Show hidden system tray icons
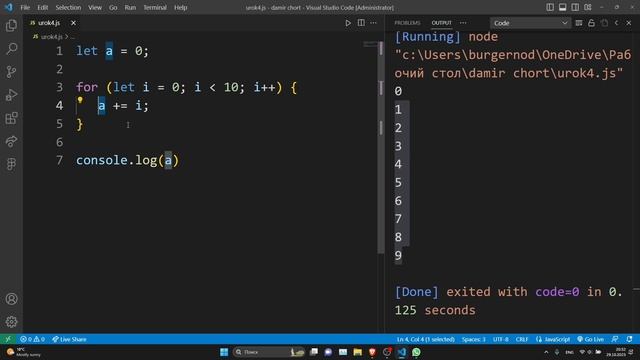 point(546,352)
